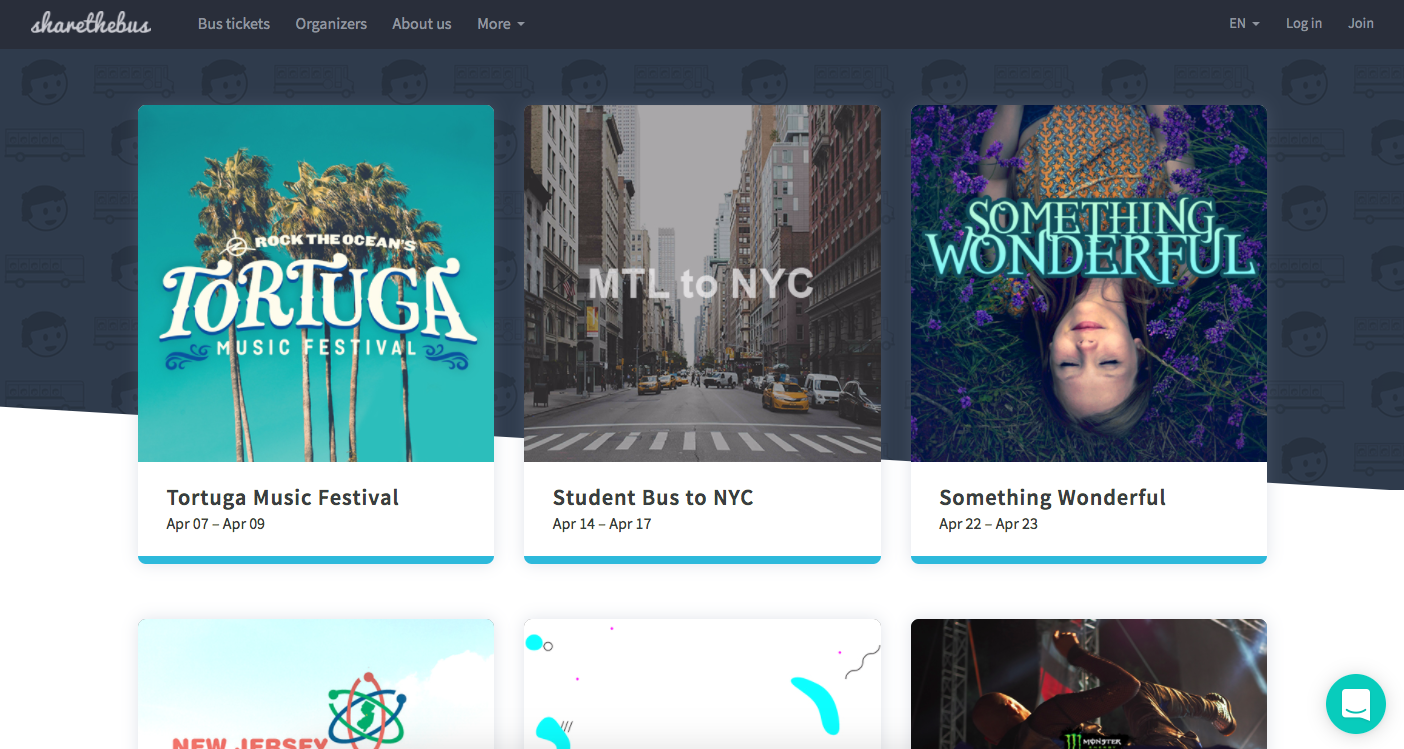The height and width of the screenshot is (749, 1404).
Task: Go to the Organizers page
Action: (x=331, y=23)
